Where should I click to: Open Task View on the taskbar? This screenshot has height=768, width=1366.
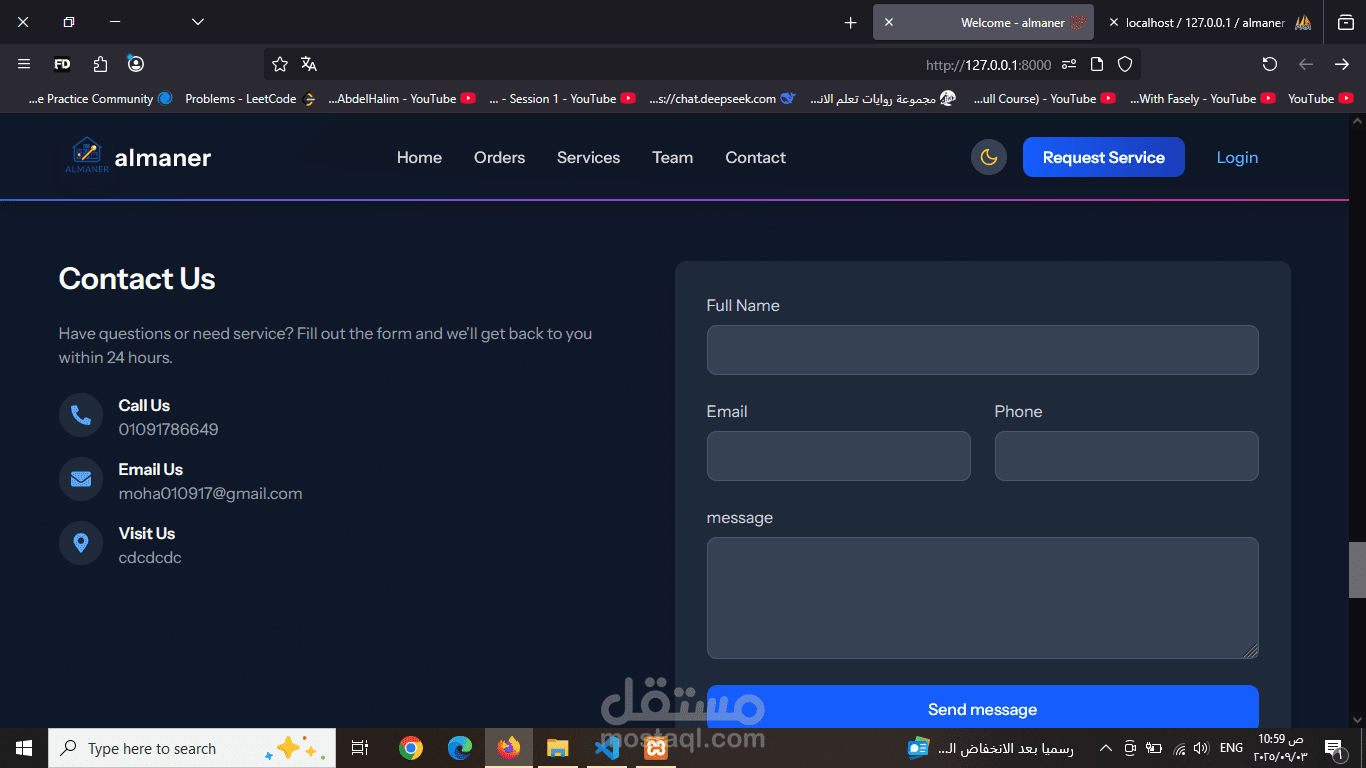coord(360,748)
